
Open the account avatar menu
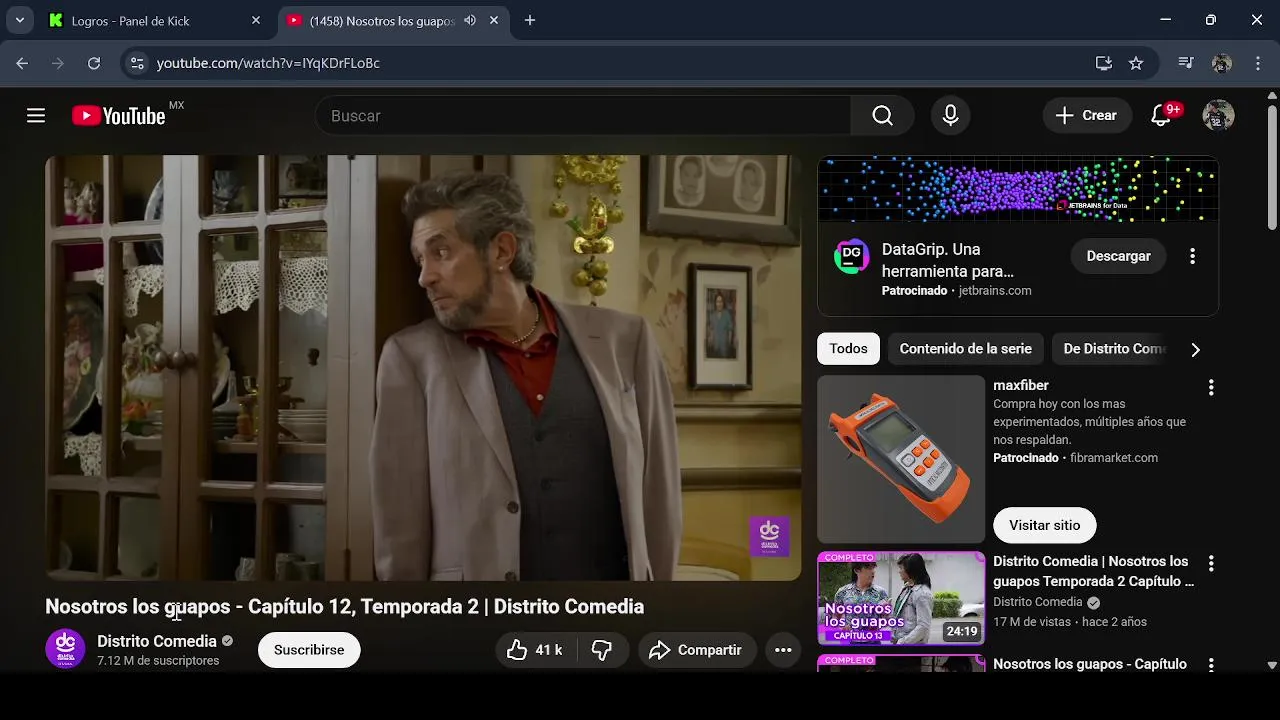pyautogui.click(x=1218, y=116)
